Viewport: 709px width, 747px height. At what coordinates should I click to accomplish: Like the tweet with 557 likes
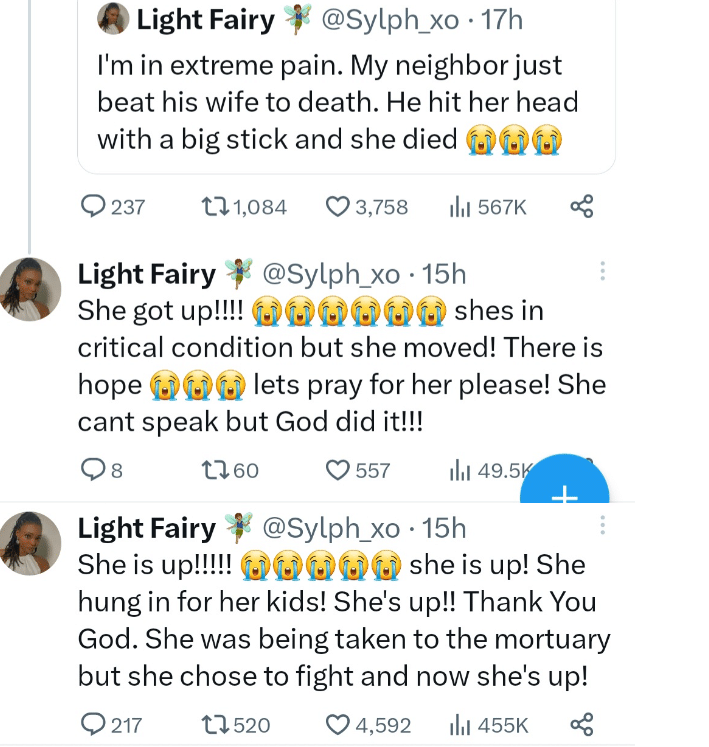coord(337,469)
